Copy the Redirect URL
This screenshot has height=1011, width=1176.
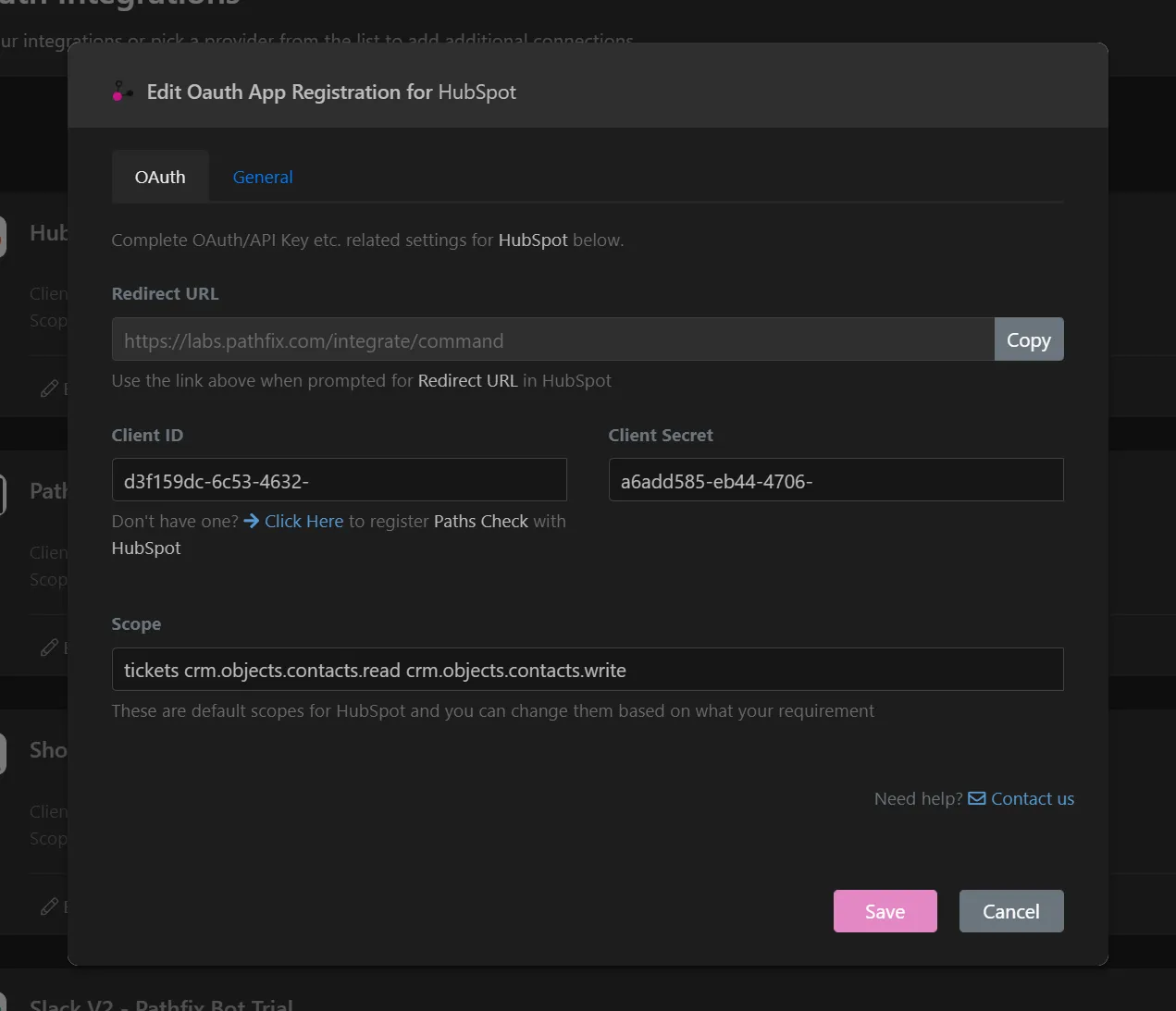pos(1029,339)
